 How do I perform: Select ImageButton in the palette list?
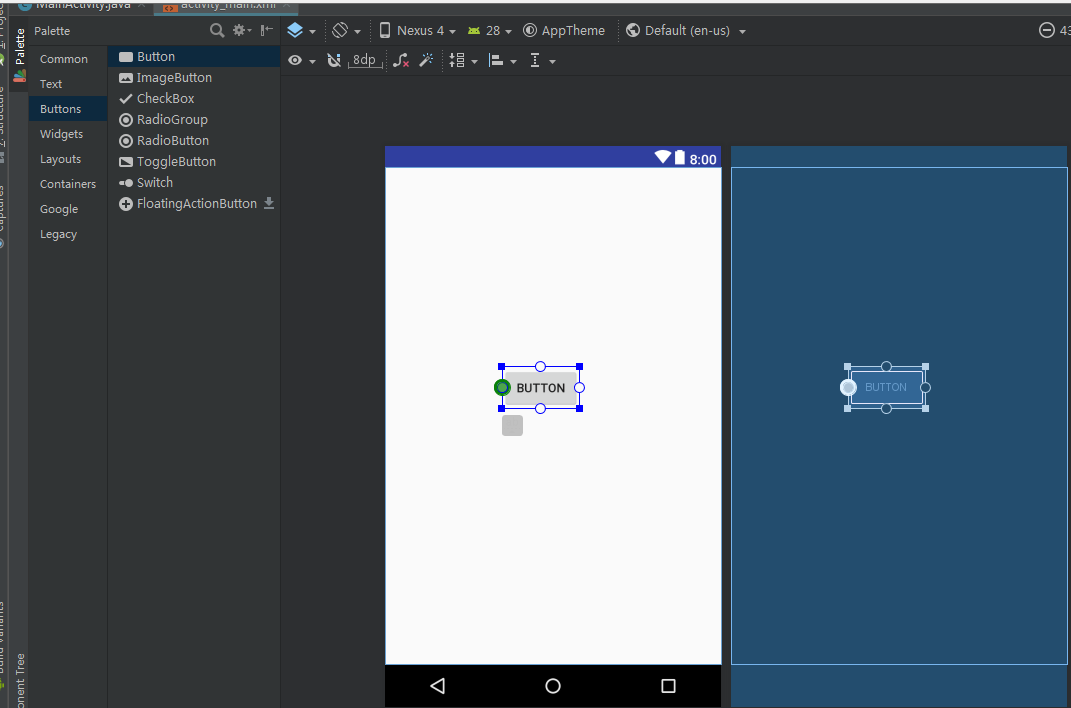click(194, 78)
